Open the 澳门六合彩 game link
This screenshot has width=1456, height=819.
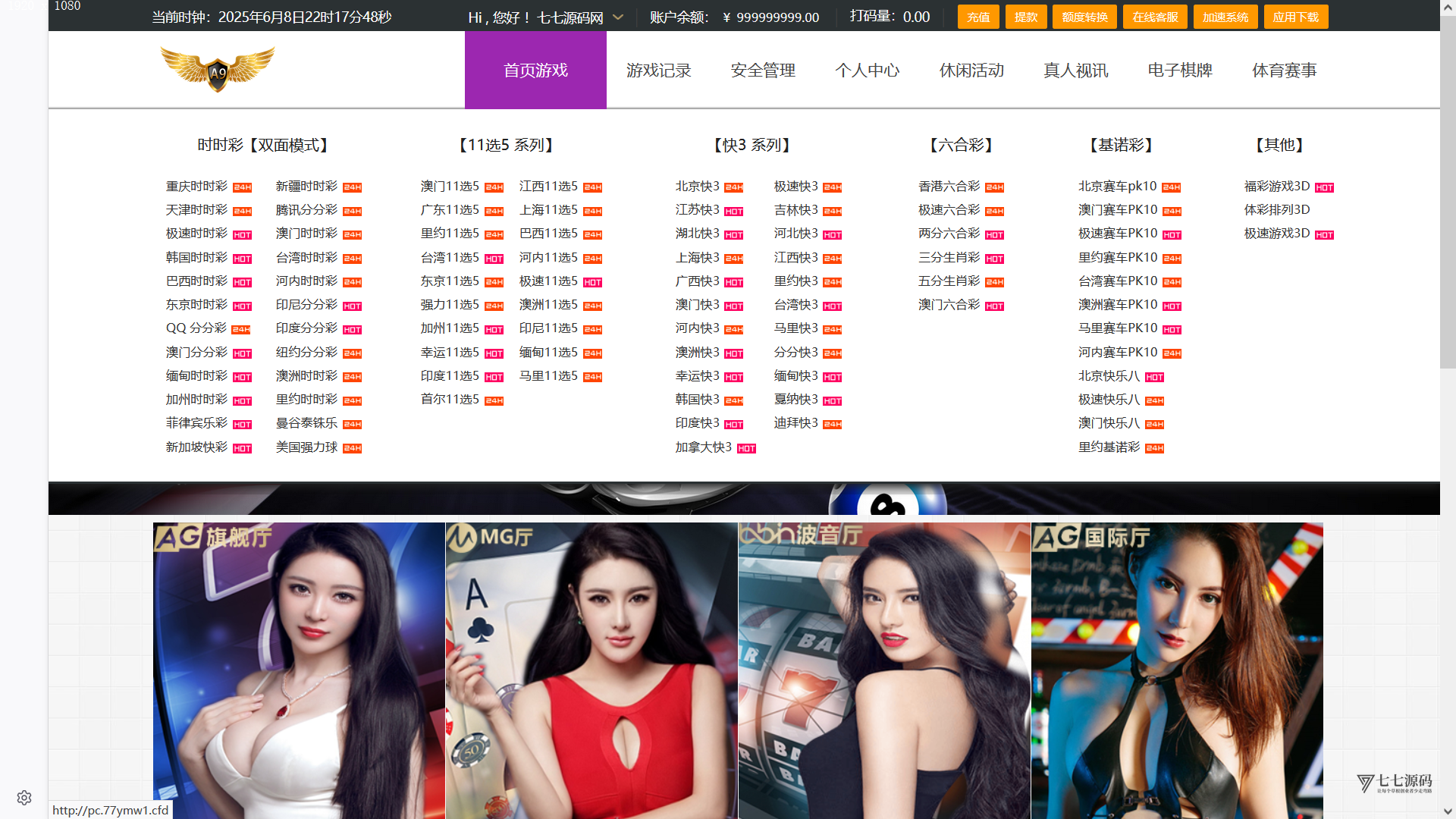point(949,305)
